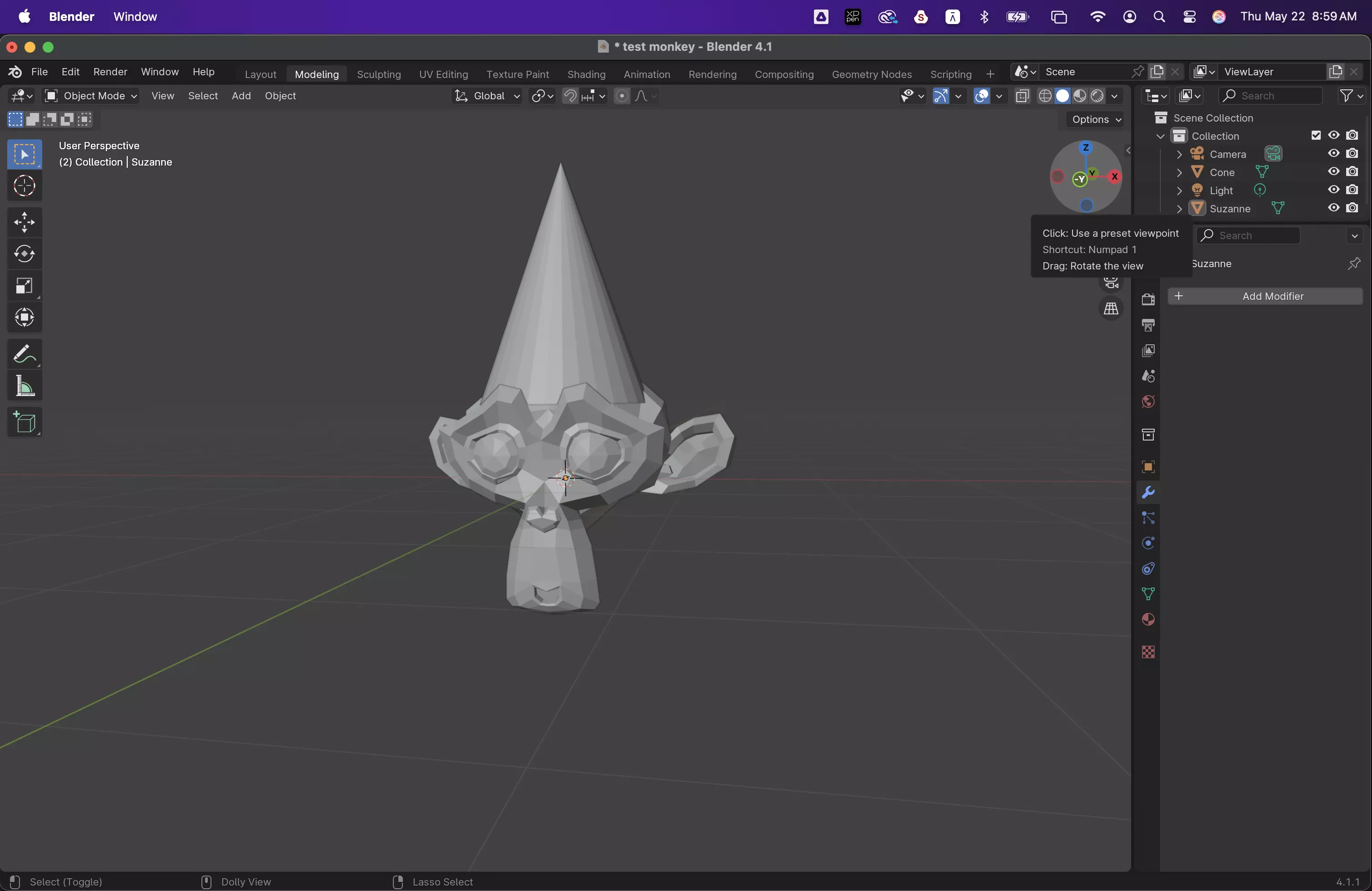Open the Object properties tab
Viewport: 1372px width, 891px height.
point(1148,466)
